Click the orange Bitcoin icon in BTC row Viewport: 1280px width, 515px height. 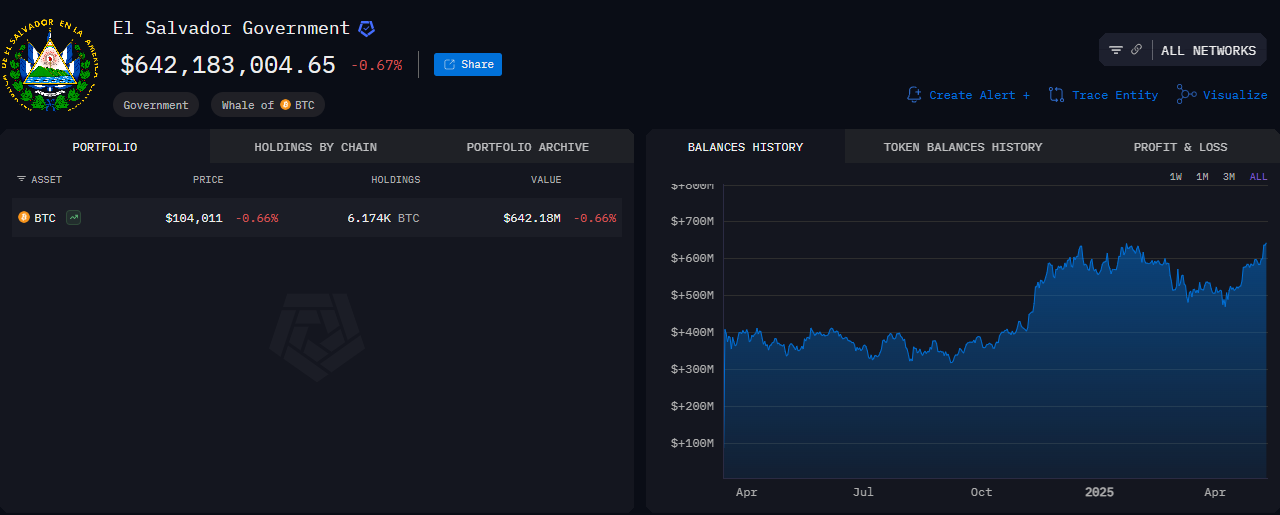(x=24, y=217)
